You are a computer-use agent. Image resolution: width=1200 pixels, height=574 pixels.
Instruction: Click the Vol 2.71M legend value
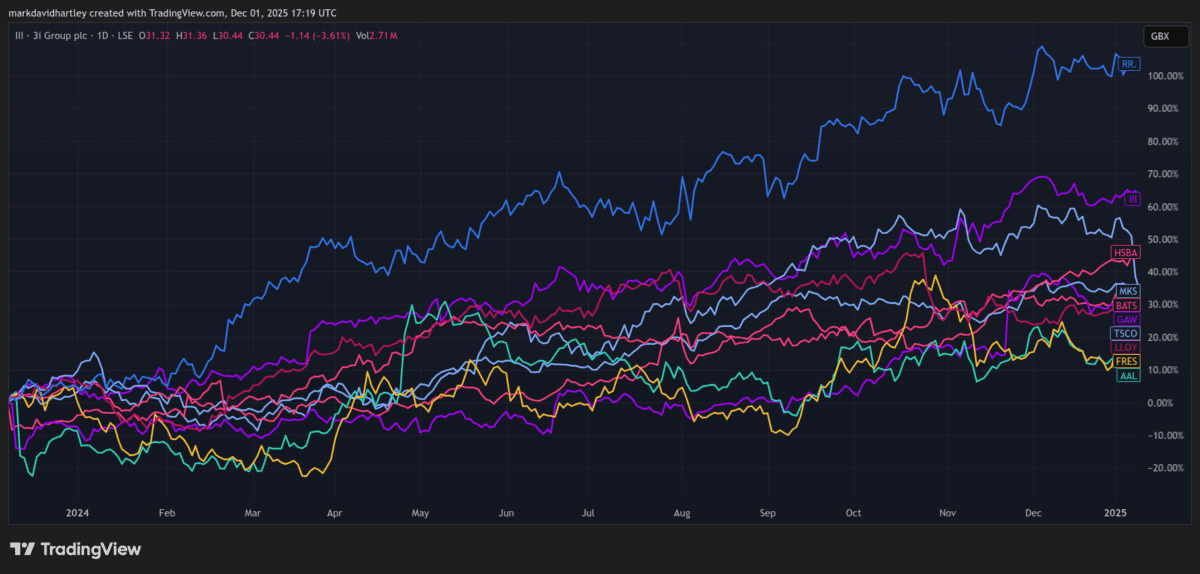(x=377, y=35)
